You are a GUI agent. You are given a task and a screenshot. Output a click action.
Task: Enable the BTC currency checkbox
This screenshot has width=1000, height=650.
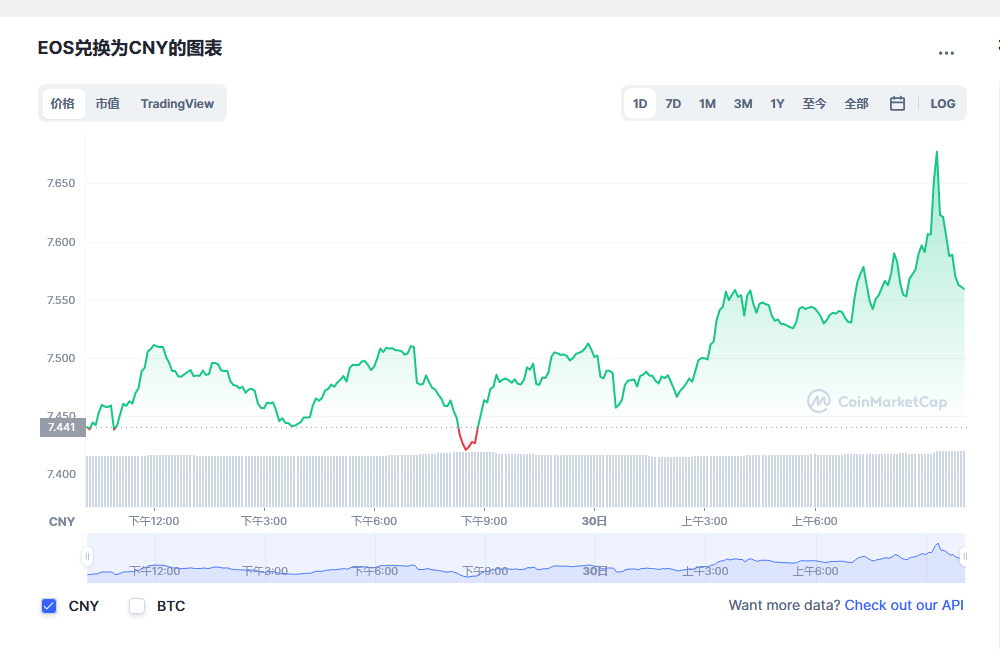[x=137, y=606]
